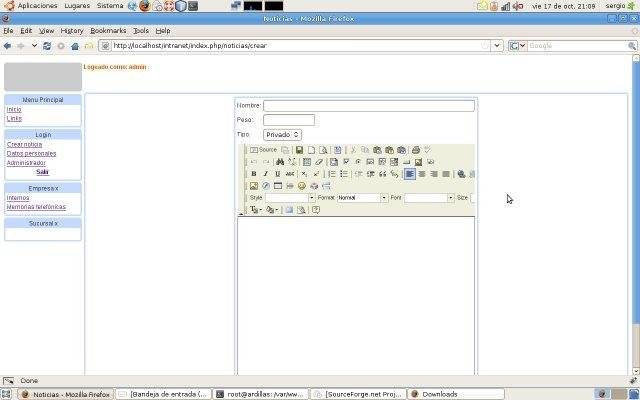640x400 pixels.
Task: Click the Paste icon in editor toolbar
Action: [377, 150]
